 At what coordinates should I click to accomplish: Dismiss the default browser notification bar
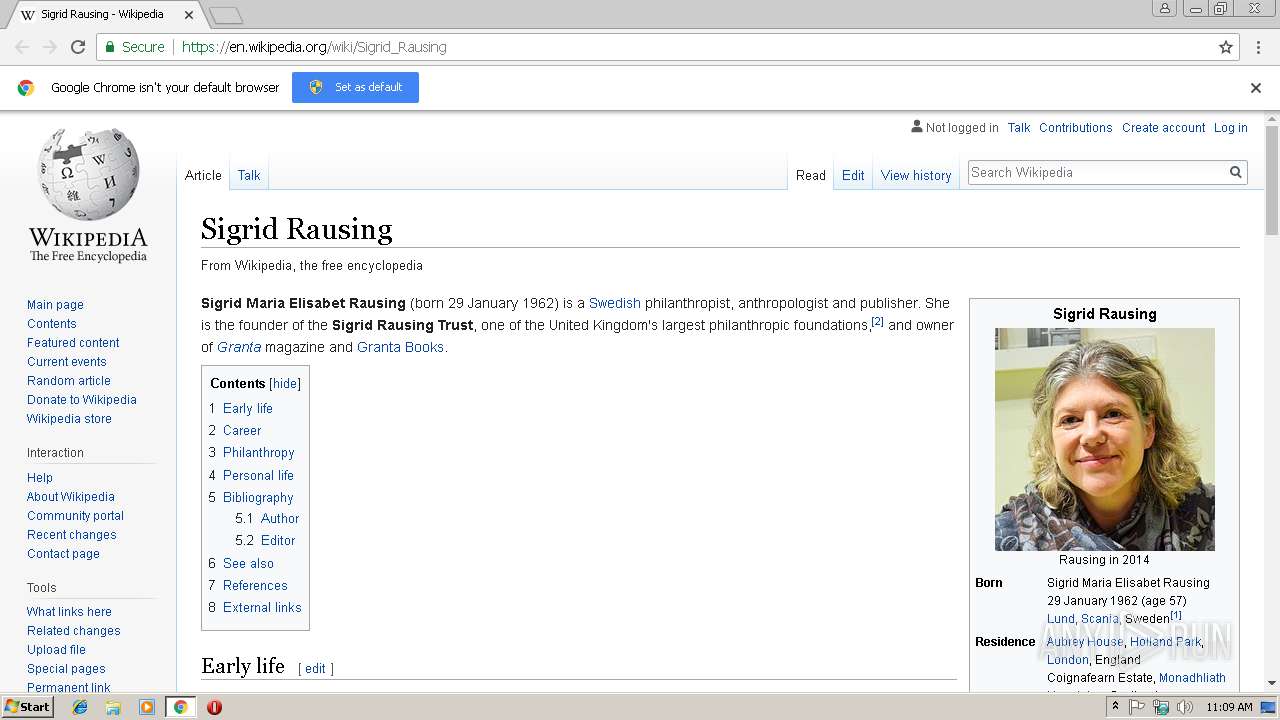(x=1256, y=88)
